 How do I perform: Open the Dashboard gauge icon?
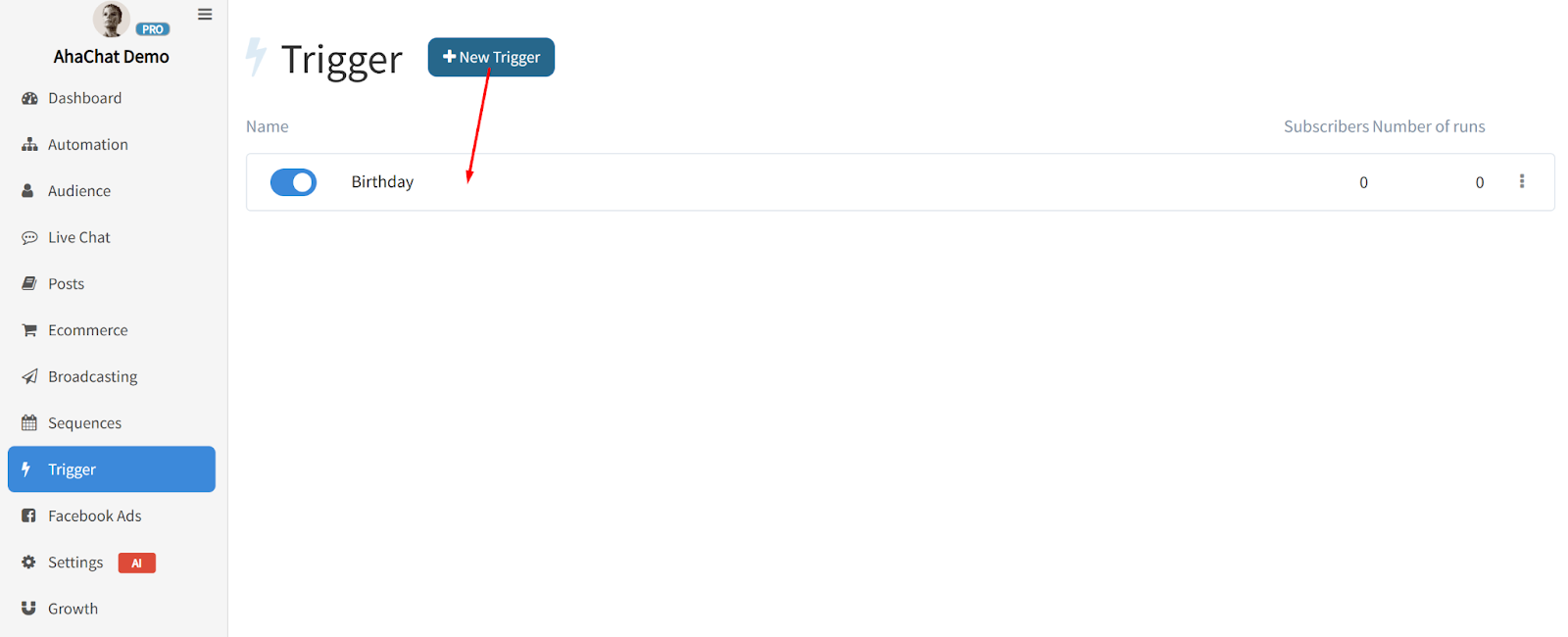coord(29,98)
